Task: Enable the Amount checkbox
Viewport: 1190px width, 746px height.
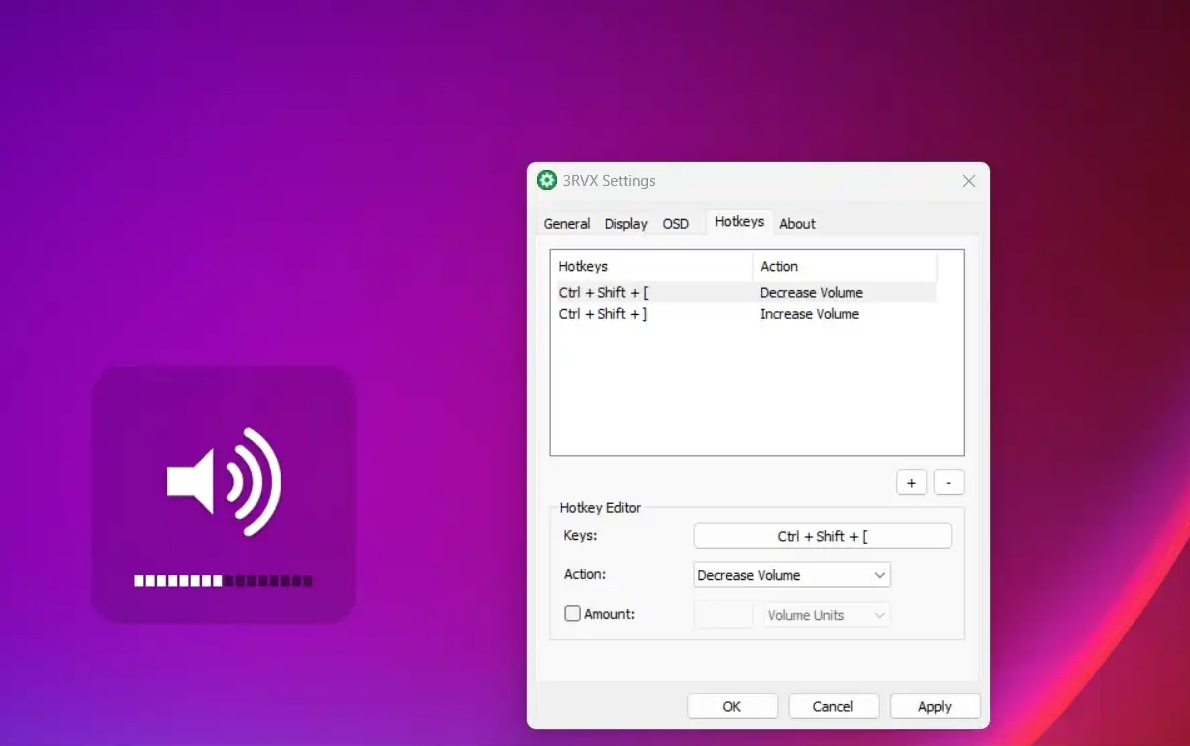Action: [x=573, y=614]
